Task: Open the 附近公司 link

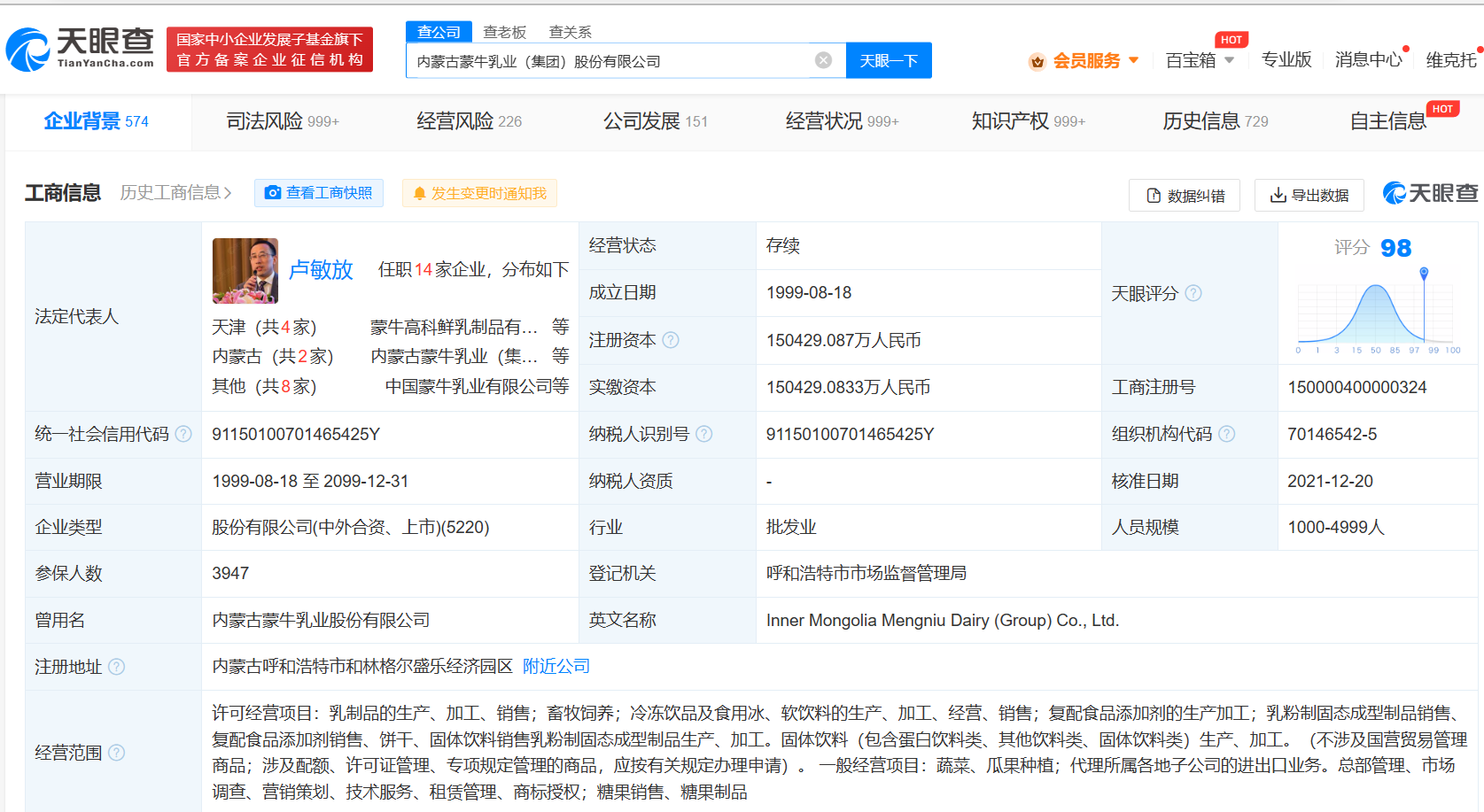Action: 556,667
